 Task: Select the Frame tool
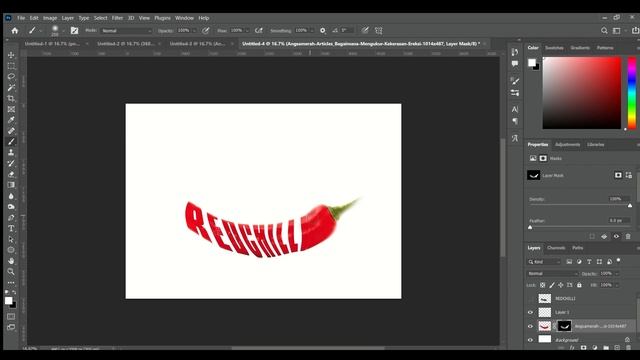pos(11,109)
